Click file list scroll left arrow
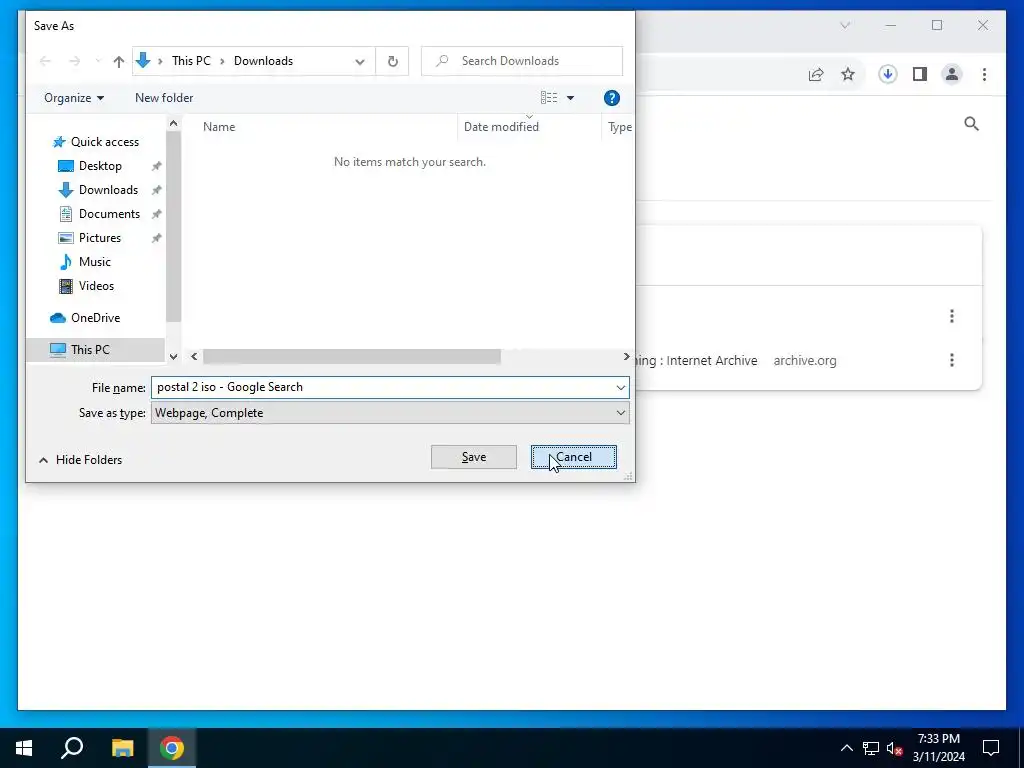The image size is (1024, 768). 194,357
